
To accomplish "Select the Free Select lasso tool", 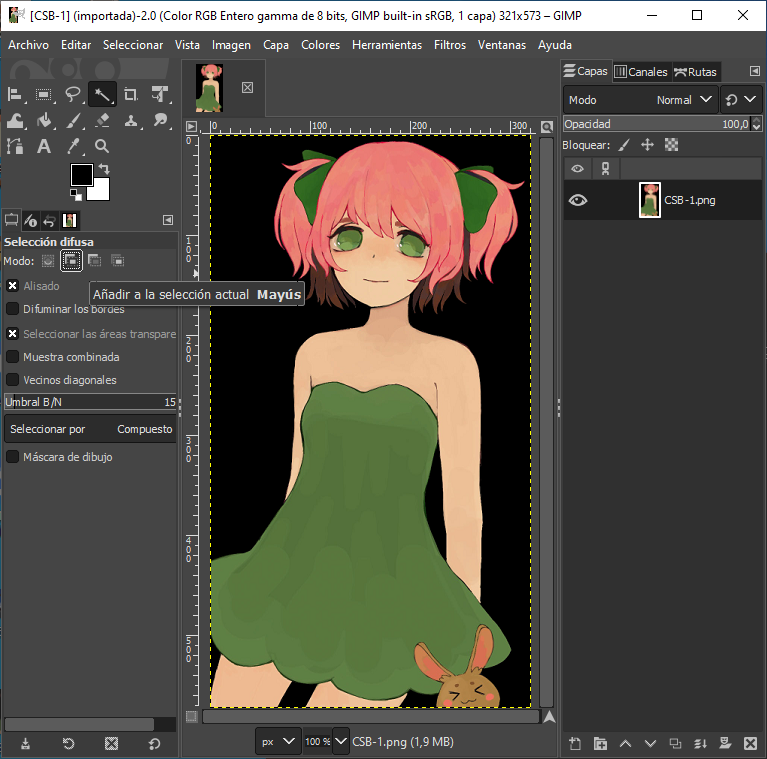I will 73,94.
